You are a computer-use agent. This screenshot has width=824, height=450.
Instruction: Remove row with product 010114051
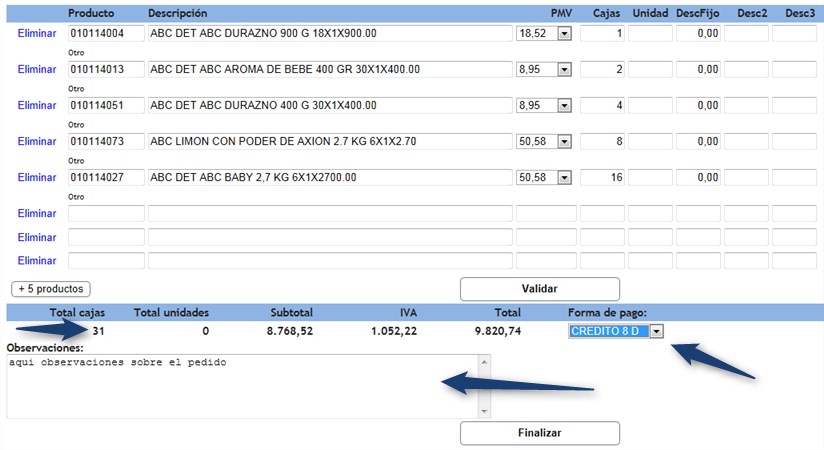point(37,105)
